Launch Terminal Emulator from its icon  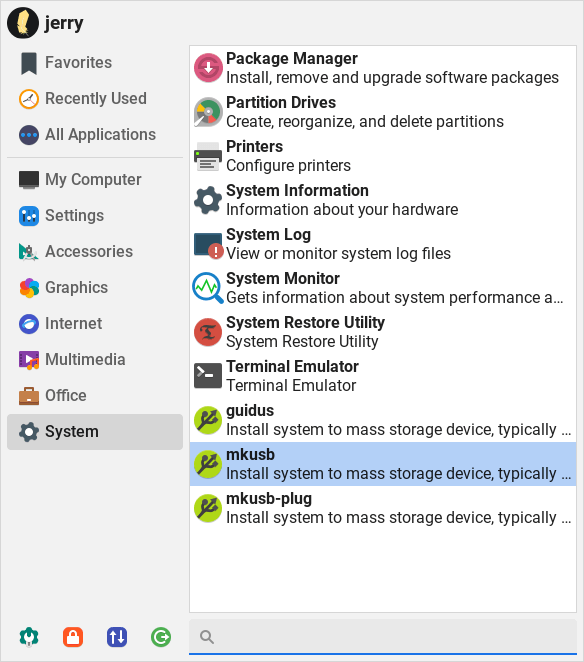[x=208, y=376]
